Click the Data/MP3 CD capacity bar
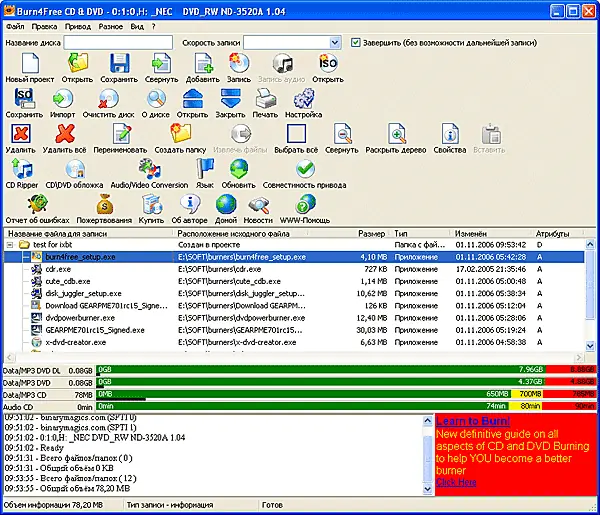Viewport: 600px width, 515px height. (x=346, y=394)
